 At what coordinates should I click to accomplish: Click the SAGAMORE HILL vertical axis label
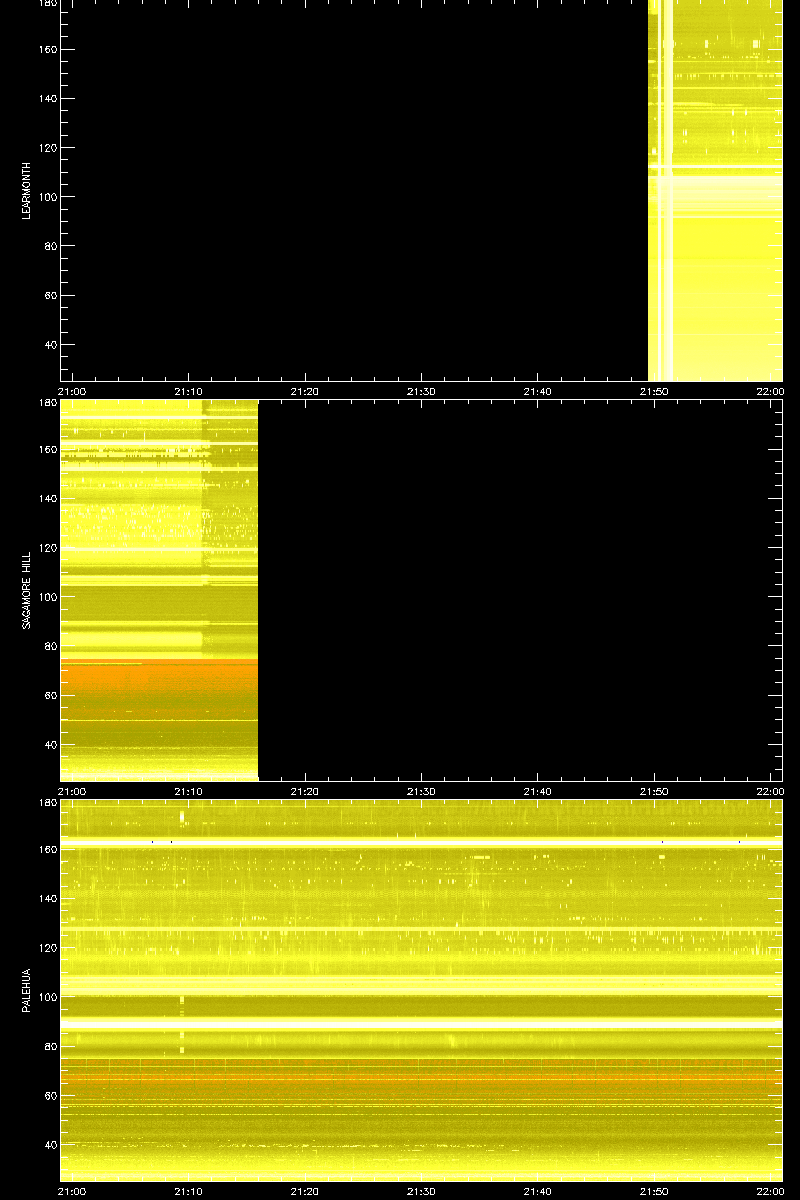pos(28,589)
